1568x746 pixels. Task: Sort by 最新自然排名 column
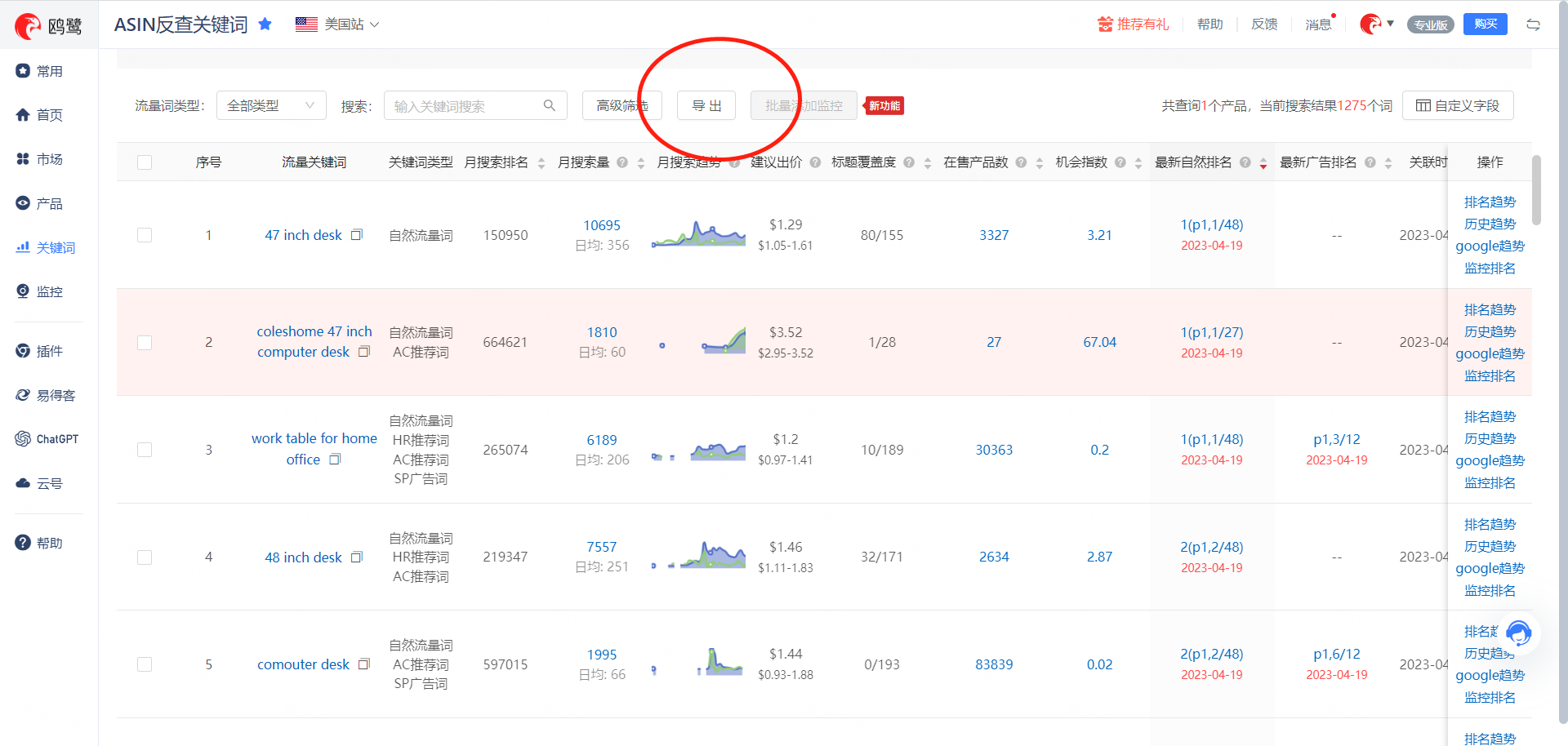[x=1263, y=163]
